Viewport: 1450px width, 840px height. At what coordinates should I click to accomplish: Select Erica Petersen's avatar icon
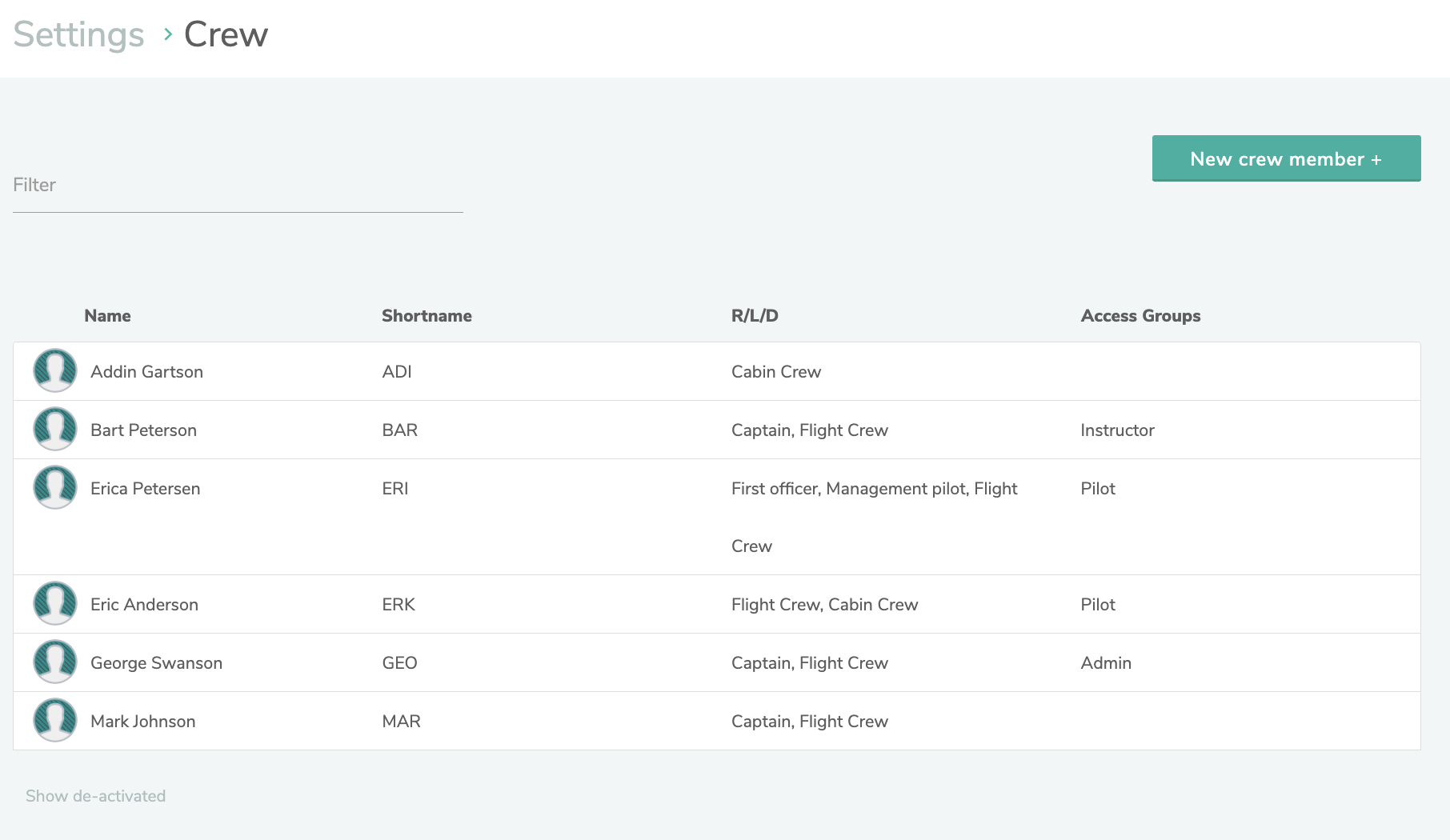click(54, 487)
